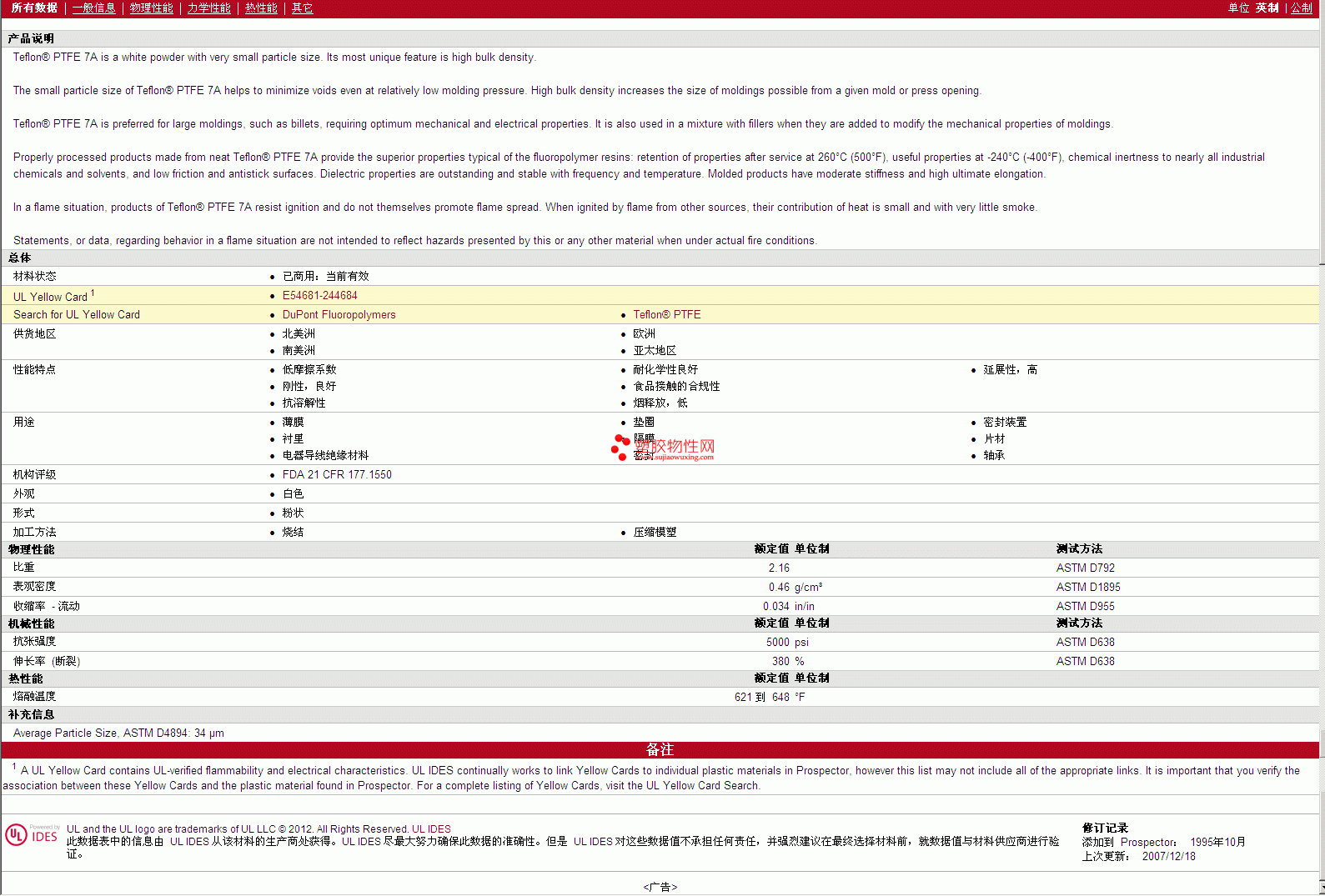
Task: Click the 比重 value 2.16
Action: (779, 568)
